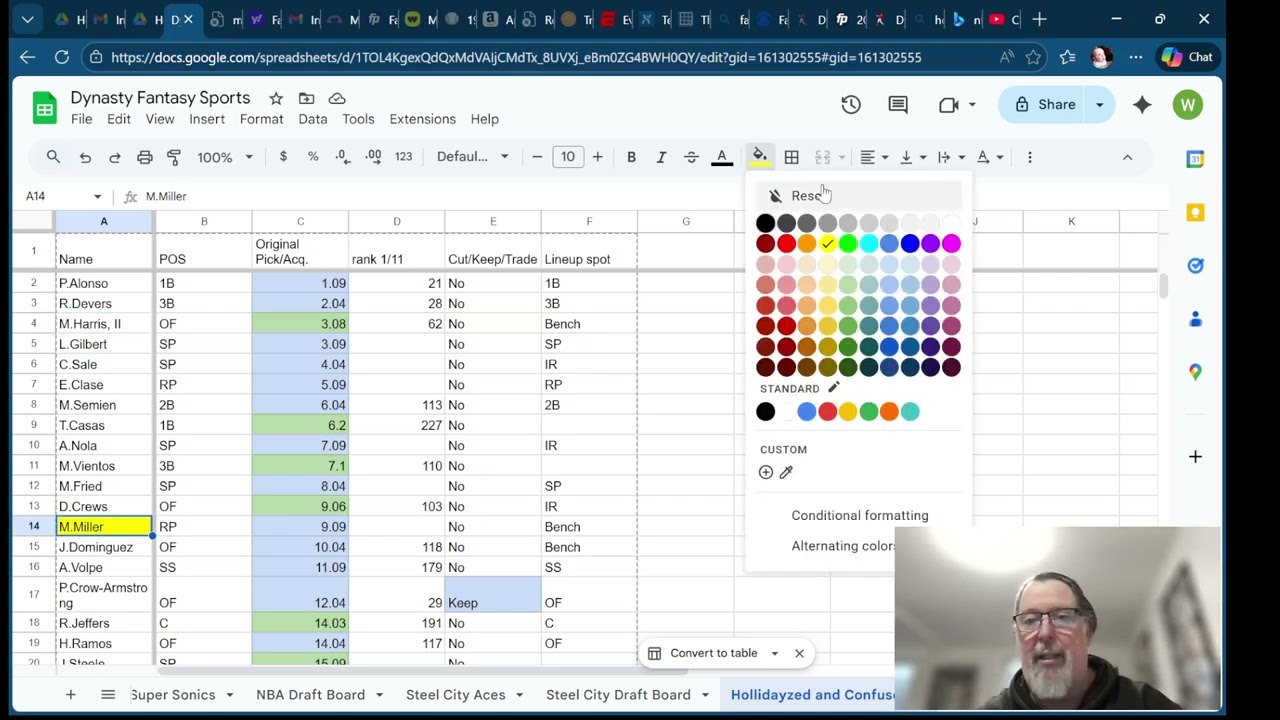Undo the last action in toolbar
1280x720 pixels.
(x=85, y=157)
